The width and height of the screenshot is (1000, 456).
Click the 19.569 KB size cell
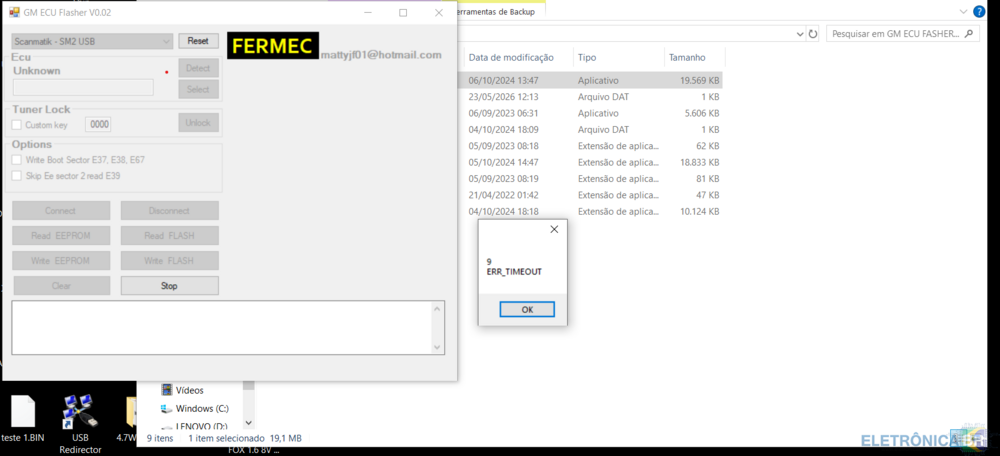tap(700, 80)
